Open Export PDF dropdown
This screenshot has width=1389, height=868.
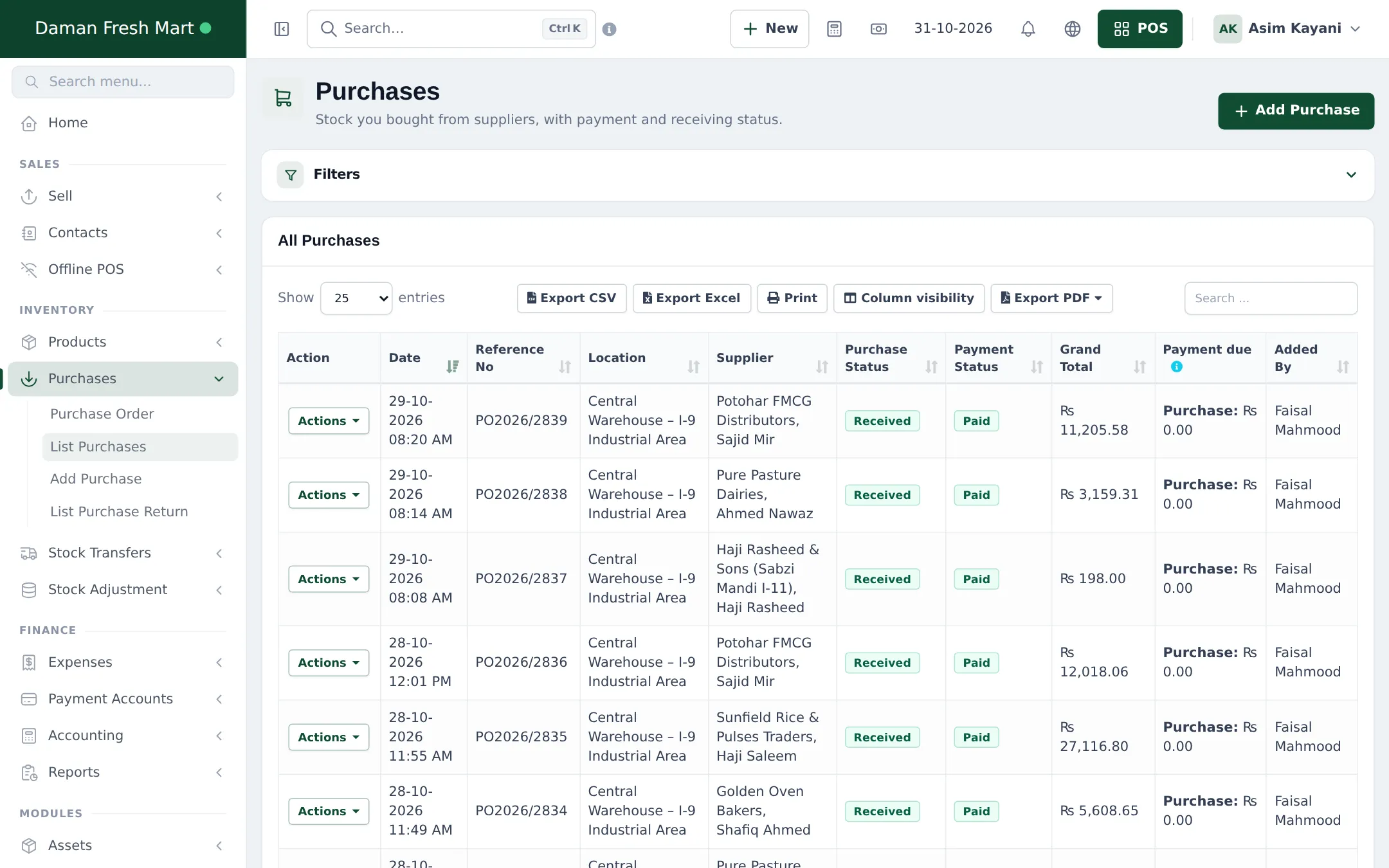point(1051,298)
